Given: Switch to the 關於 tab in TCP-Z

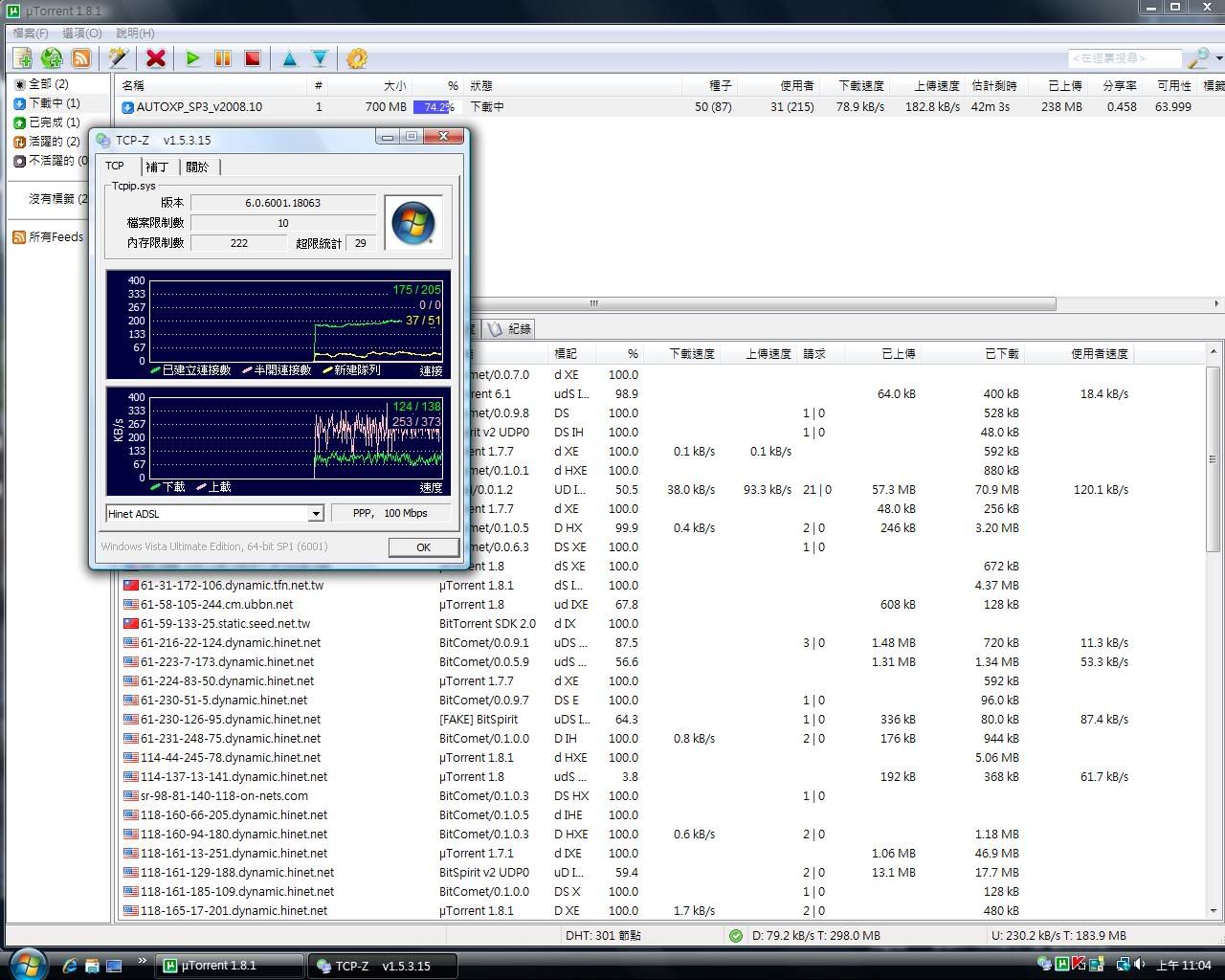Looking at the screenshot, I should (198, 167).
